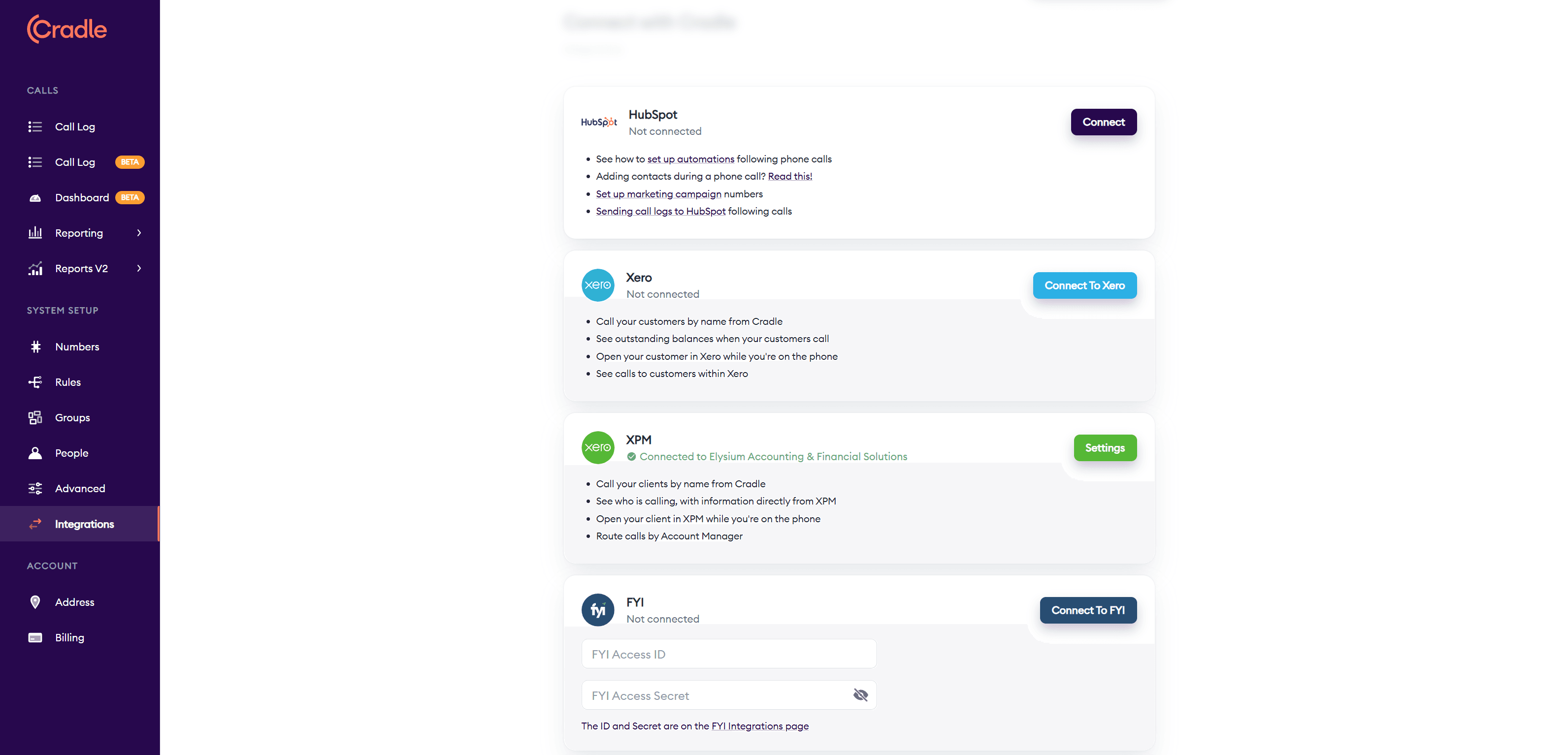Focus the FYI Access ID field
1568x755 pixels.
pos(729,655)
